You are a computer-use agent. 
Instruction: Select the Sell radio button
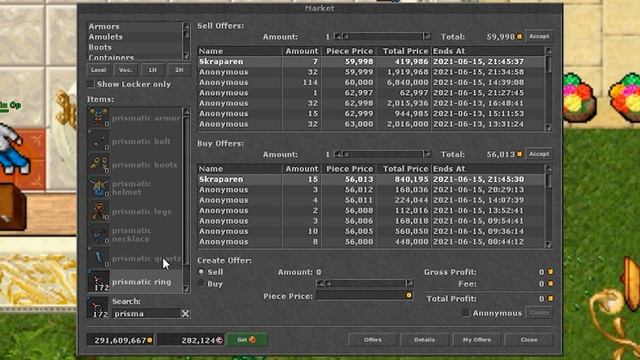201,271
